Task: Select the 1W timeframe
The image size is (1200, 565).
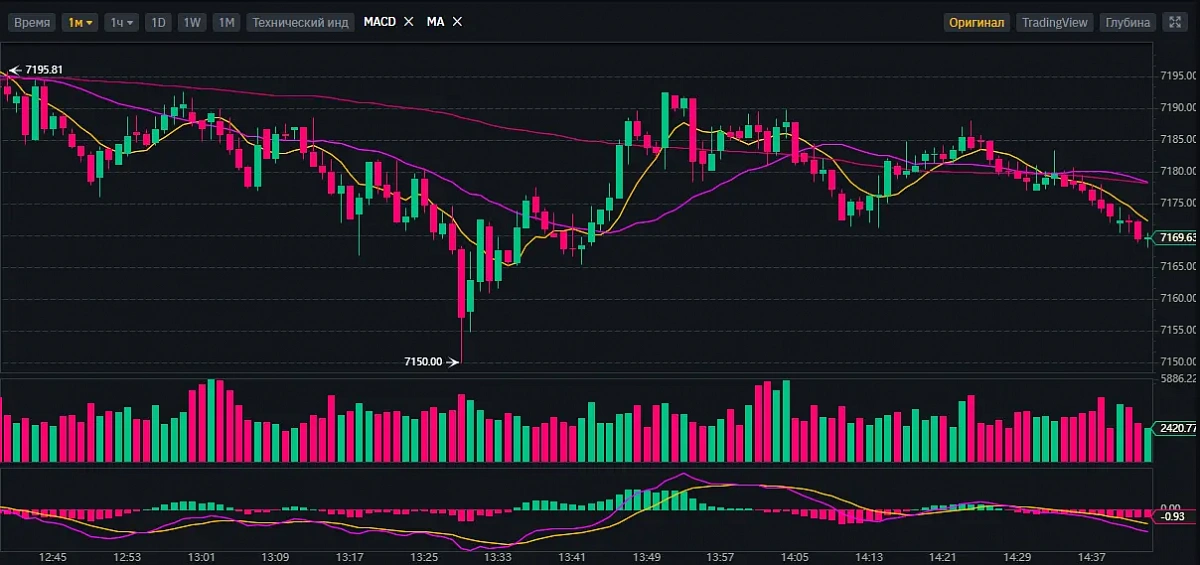Action: point(192,22)
